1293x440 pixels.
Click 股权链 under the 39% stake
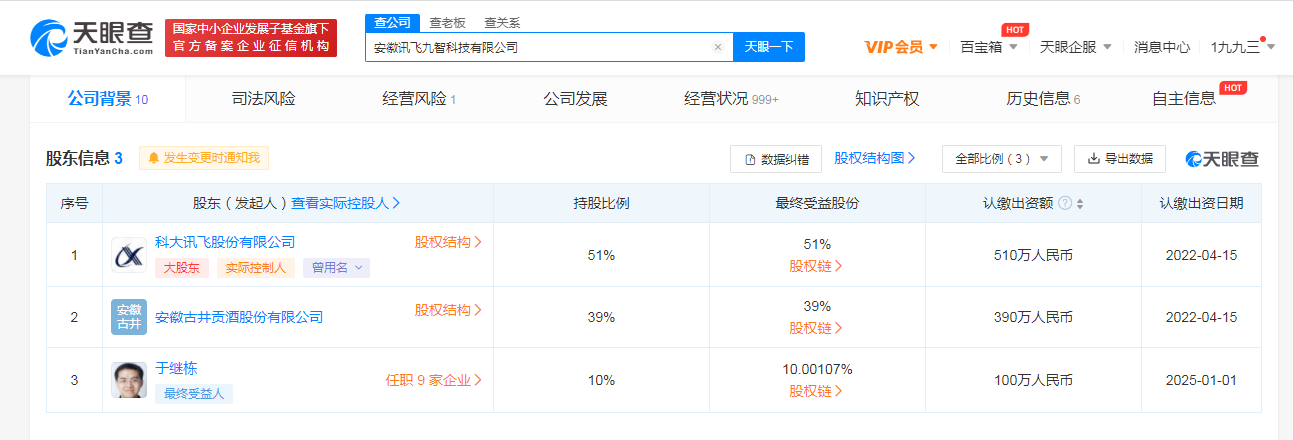[816, 328]
